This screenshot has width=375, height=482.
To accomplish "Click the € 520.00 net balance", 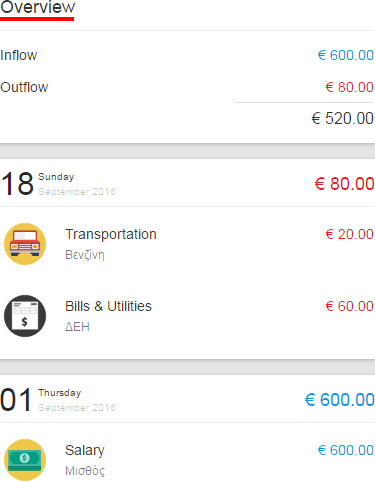I will (x=343, y=118).
